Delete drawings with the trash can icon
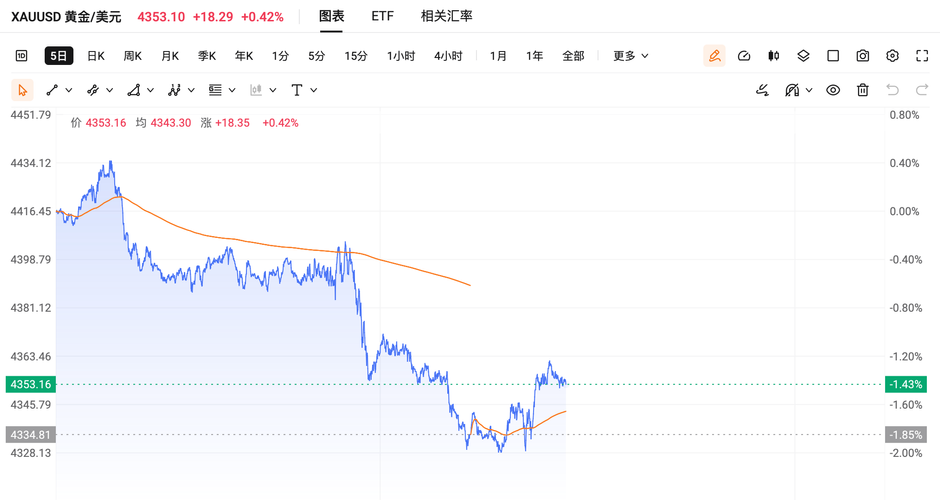Screen dimensions: 940x500 tap(863, 90)
